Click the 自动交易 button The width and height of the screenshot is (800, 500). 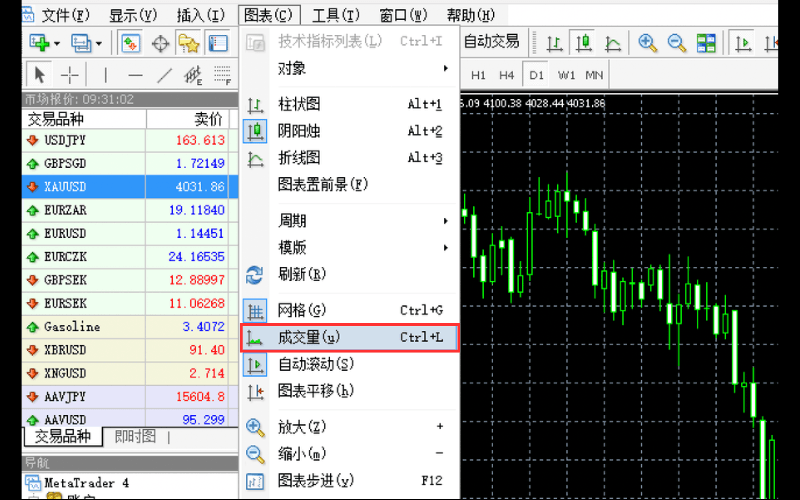(491, 41)
